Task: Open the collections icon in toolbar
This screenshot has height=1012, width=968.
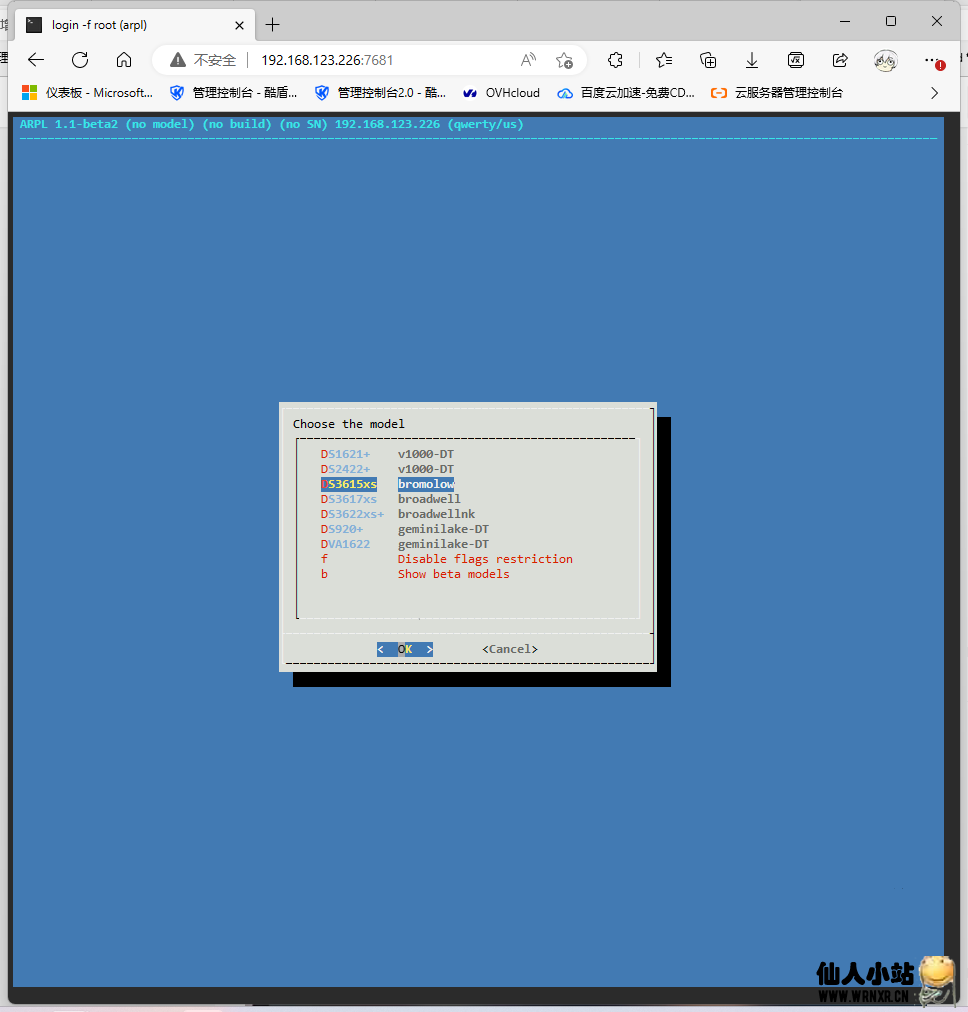Action: (708, 60)
